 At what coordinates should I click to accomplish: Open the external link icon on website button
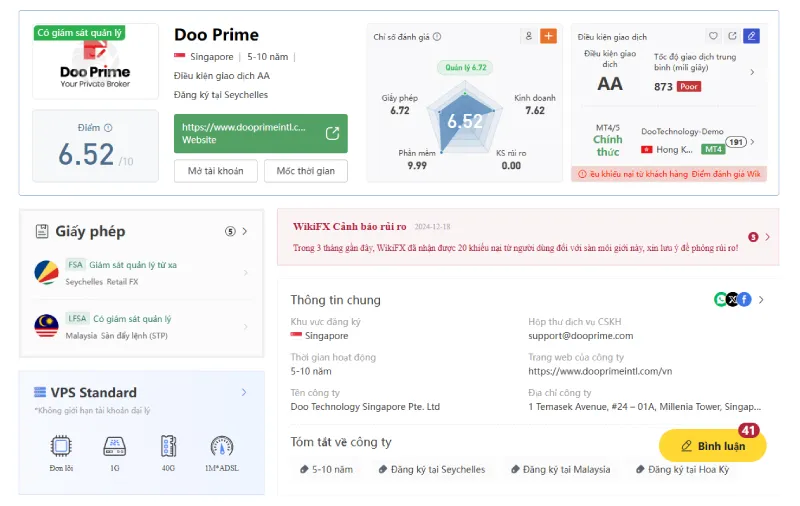point(332,133)
